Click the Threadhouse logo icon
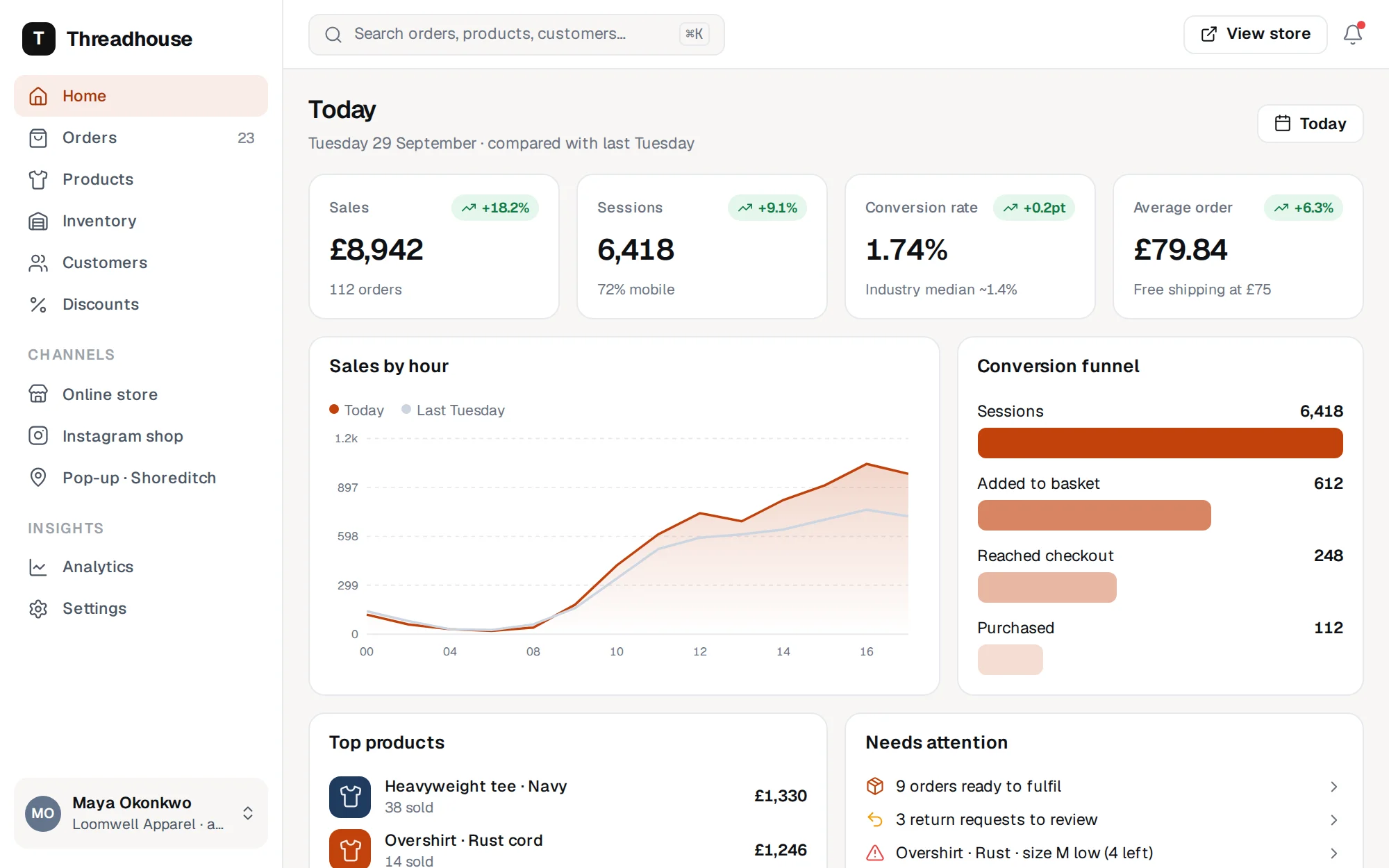The height and width of the screenshot is (868, 1389). click(x=39, y=39)
